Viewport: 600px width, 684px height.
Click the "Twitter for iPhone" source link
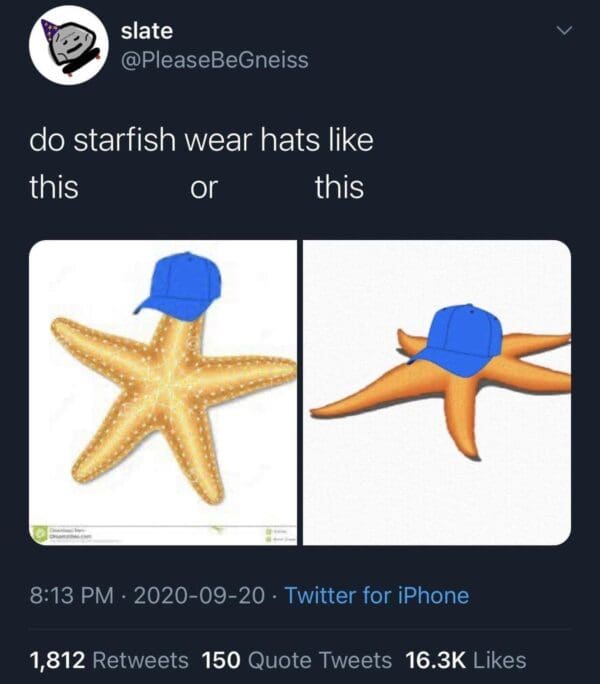[x=376, y=596]
